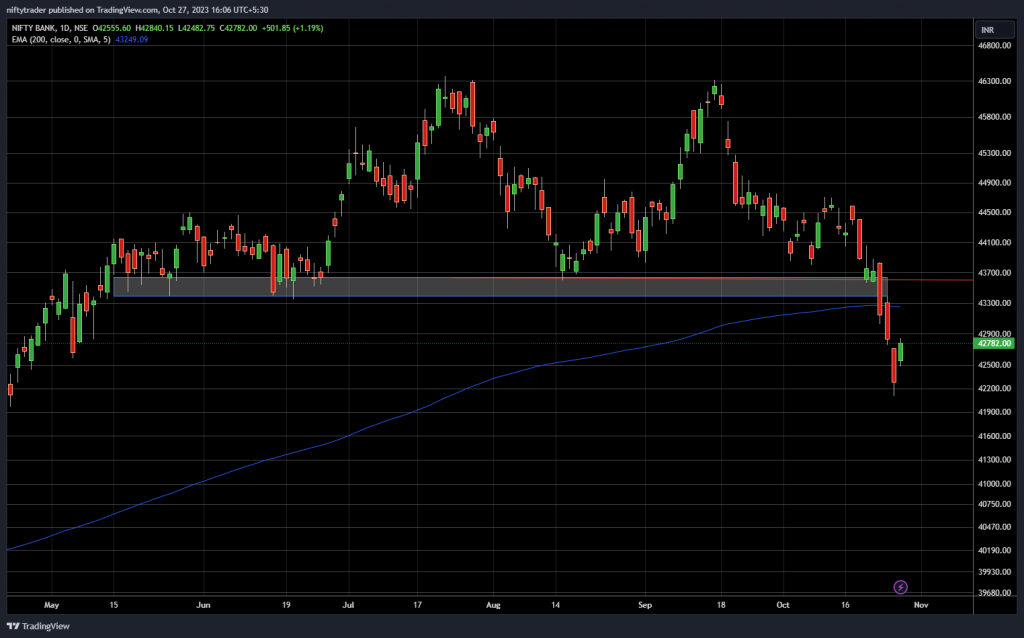Click the 41900.00 price axis label

(994, 412)
